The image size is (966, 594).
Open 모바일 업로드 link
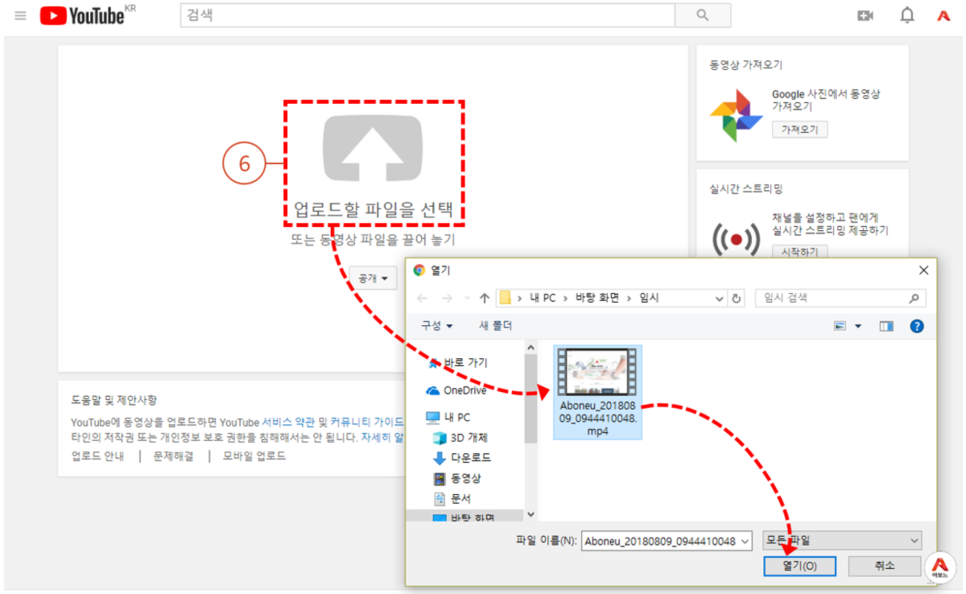click(x=254, y=456)
